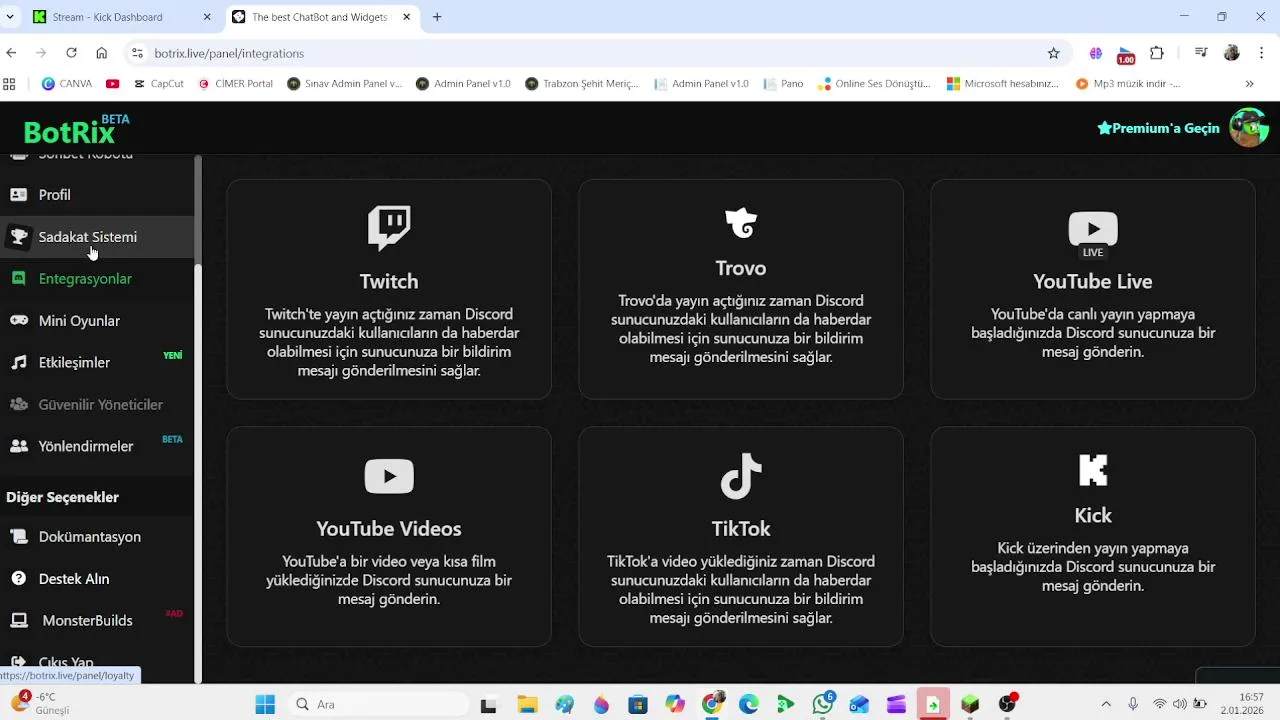This screenshot has height=720, width=1280.
Task: Click the sidebar scrollbar
Action: tap(198, 210)
